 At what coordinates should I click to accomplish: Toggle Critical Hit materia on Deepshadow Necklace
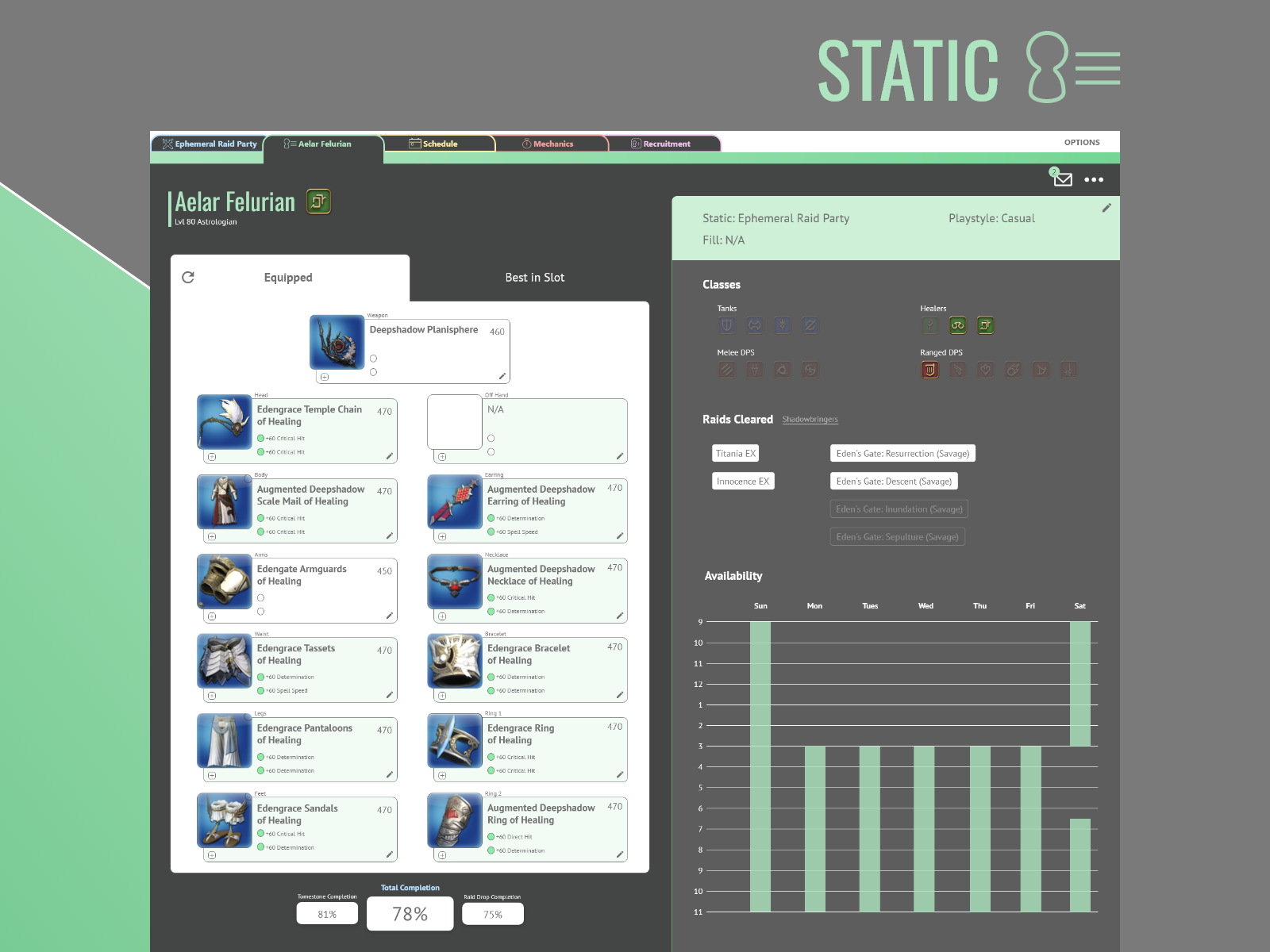point(491,597)
